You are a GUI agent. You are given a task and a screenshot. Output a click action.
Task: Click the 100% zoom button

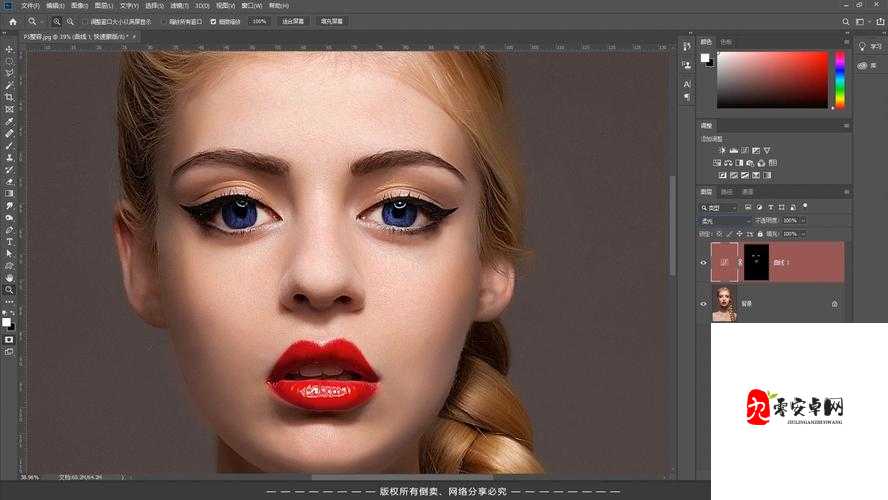[x=259, y=21]
